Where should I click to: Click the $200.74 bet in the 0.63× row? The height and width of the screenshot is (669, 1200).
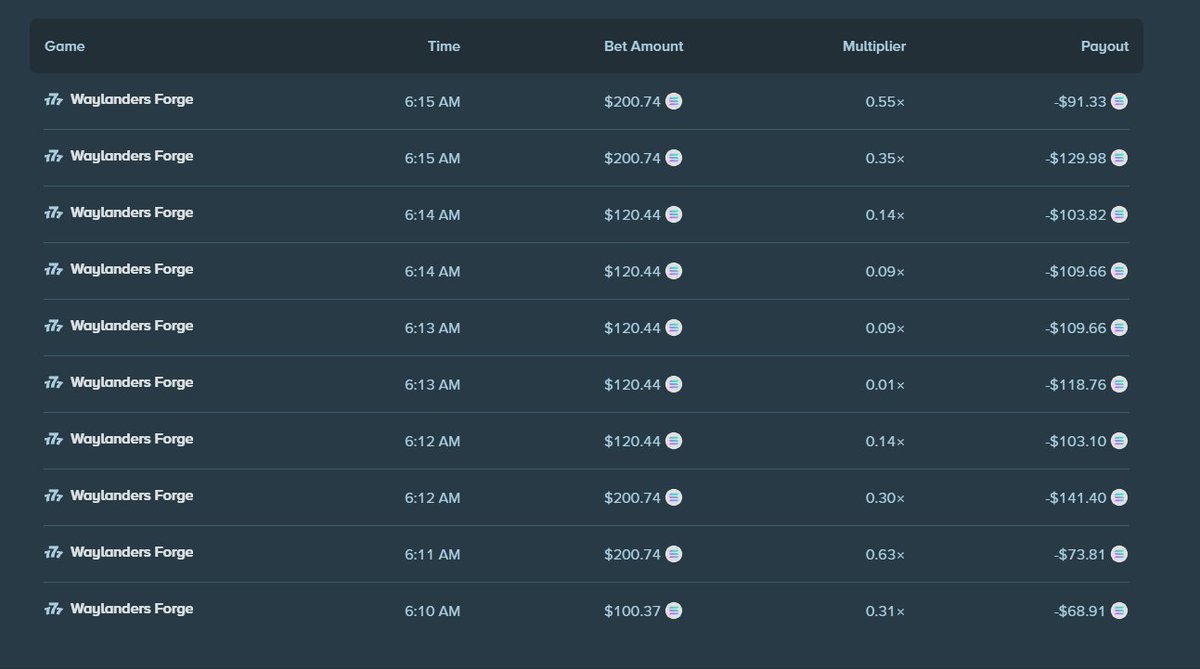tap(633, 555)
